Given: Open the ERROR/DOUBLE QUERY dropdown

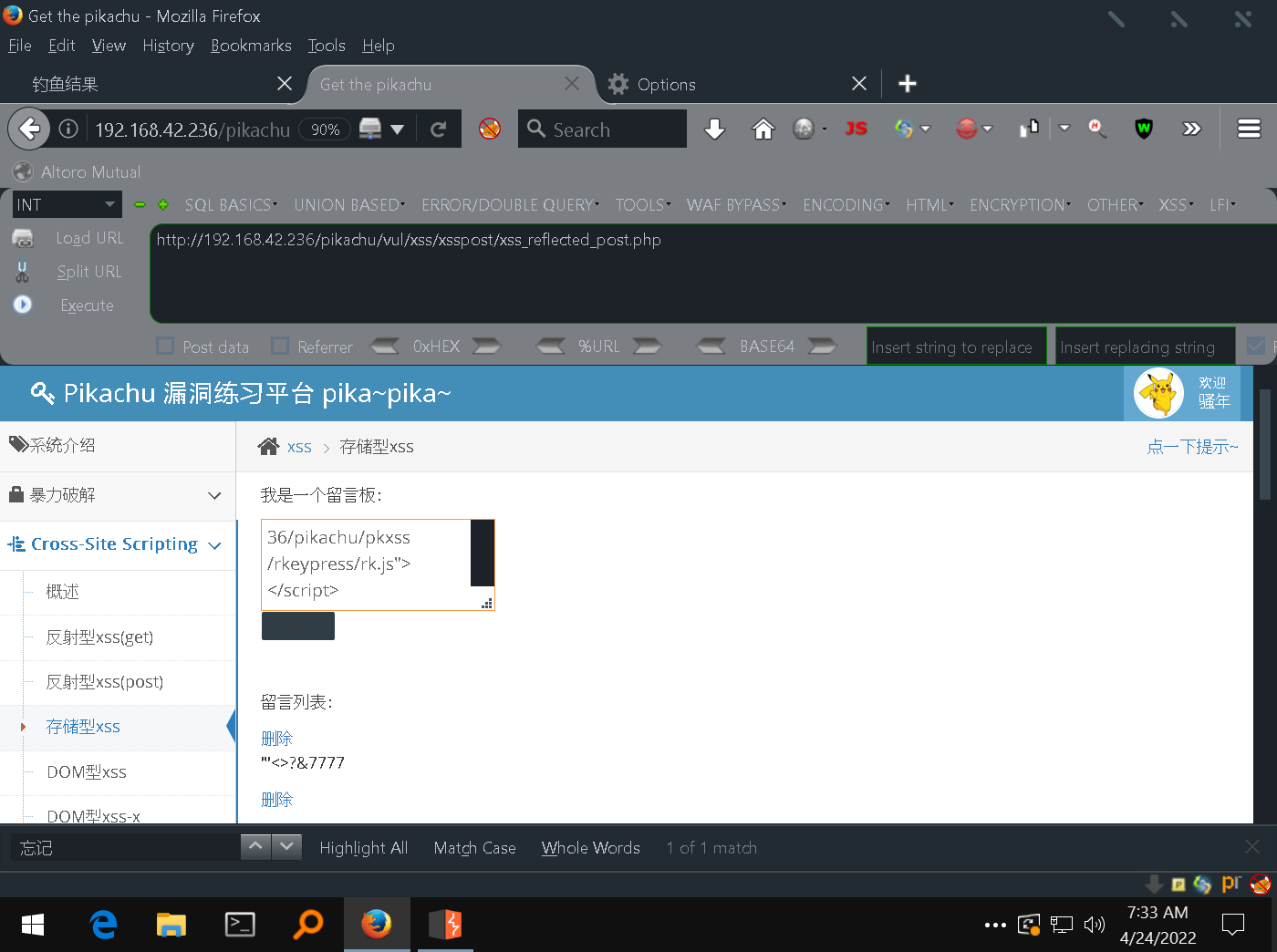Looking at the screenshot, I should click(x=510, y=205).
